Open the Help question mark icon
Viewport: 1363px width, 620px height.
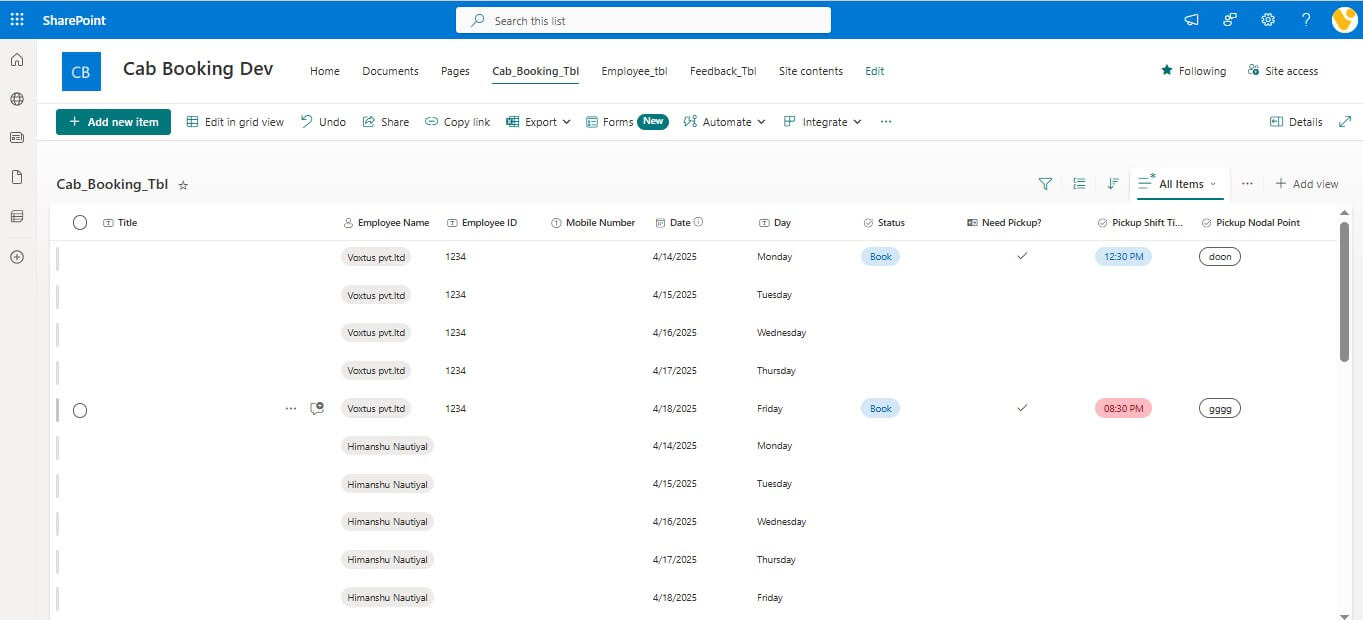(1305, 19)
